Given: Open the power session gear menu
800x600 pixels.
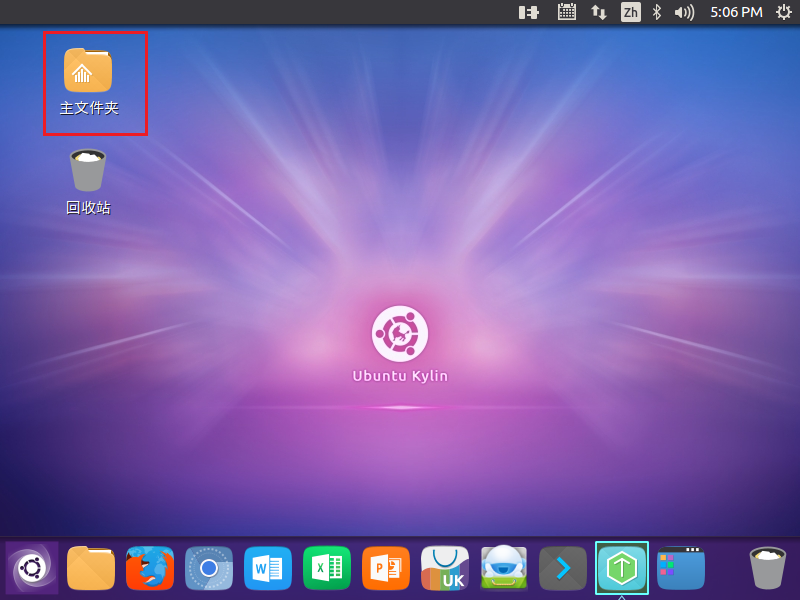Looking at the screenshot, I should [784, 12].
